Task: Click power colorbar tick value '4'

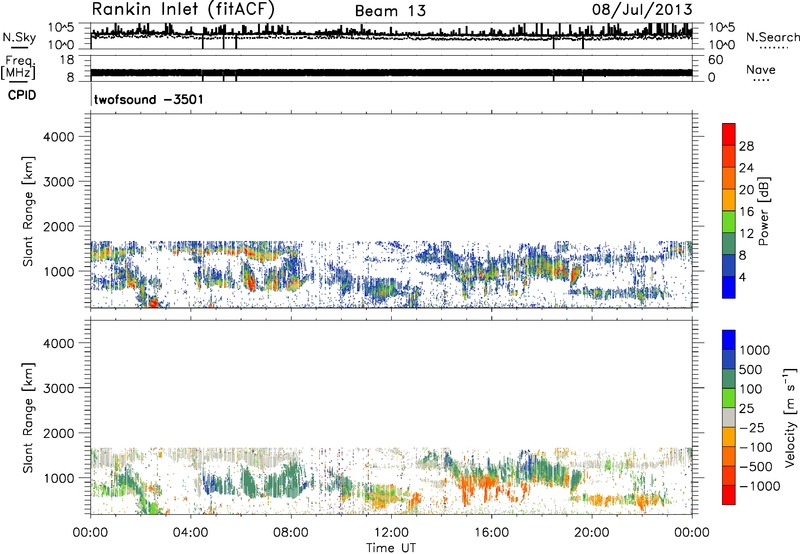Action: pos(742,278)
